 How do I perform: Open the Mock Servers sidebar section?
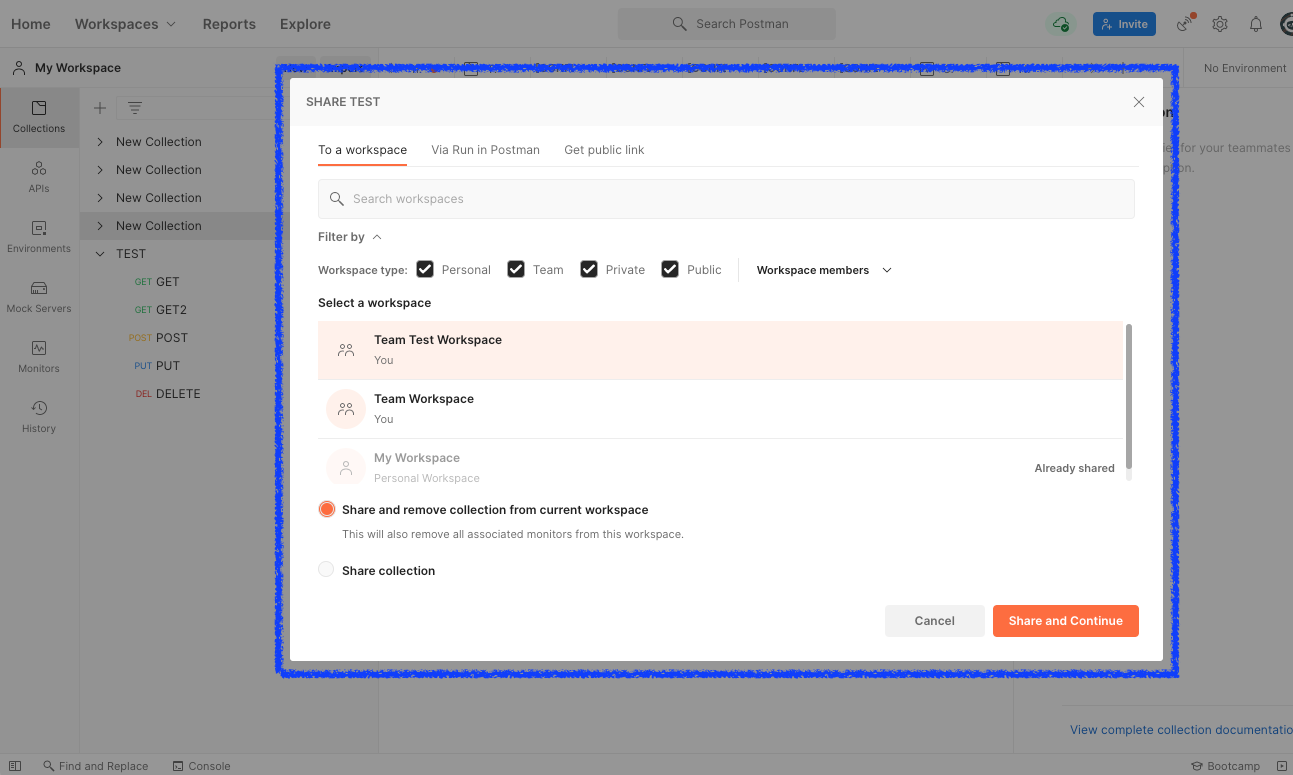point(39,297)
